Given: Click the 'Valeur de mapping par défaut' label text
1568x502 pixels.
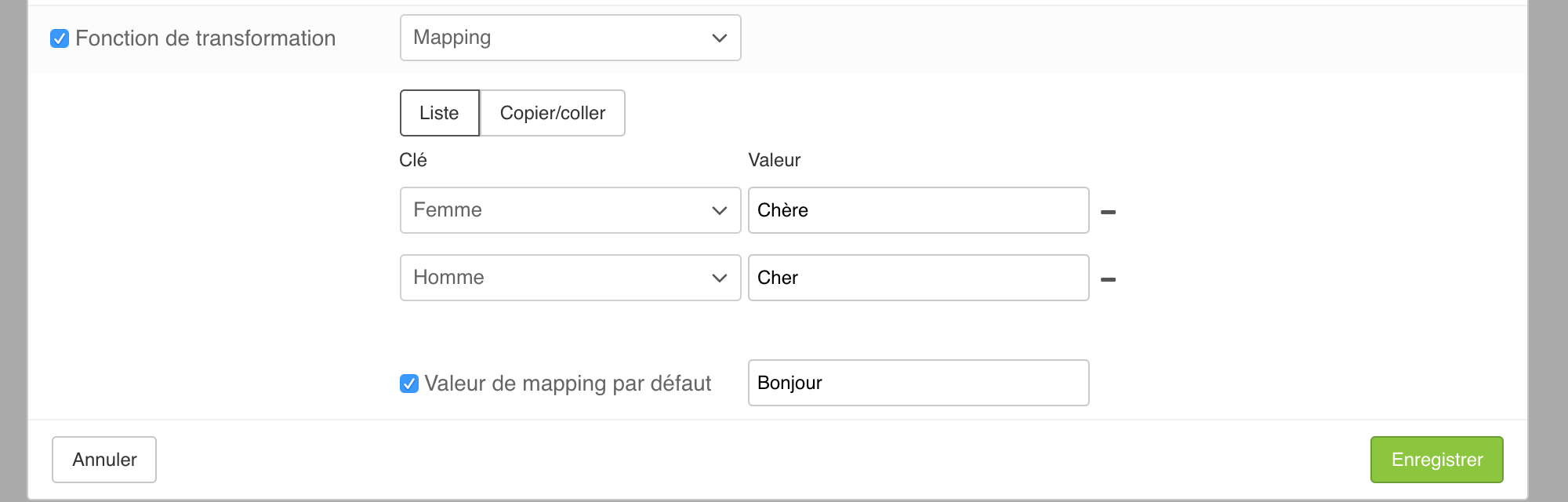Looking at the screenshot, I should [568, 384].
